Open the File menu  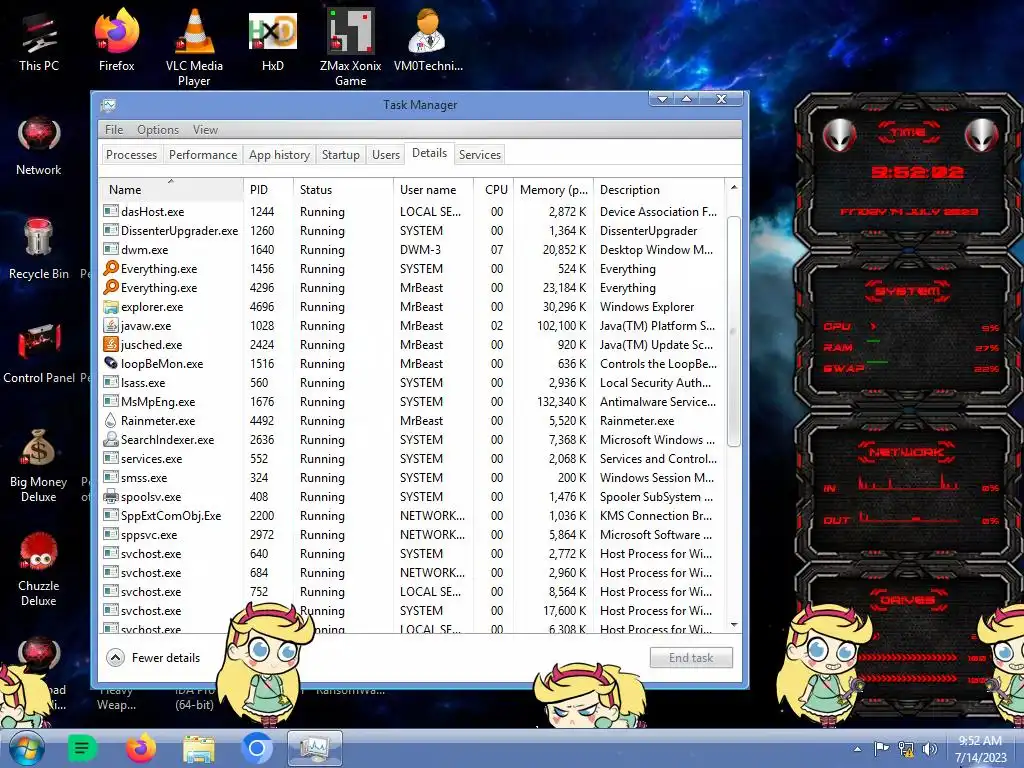(114, 129)
